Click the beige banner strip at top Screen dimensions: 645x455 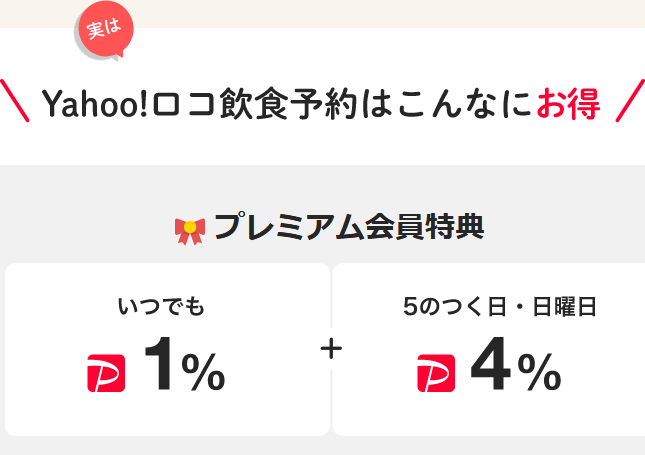pos(322,14)
